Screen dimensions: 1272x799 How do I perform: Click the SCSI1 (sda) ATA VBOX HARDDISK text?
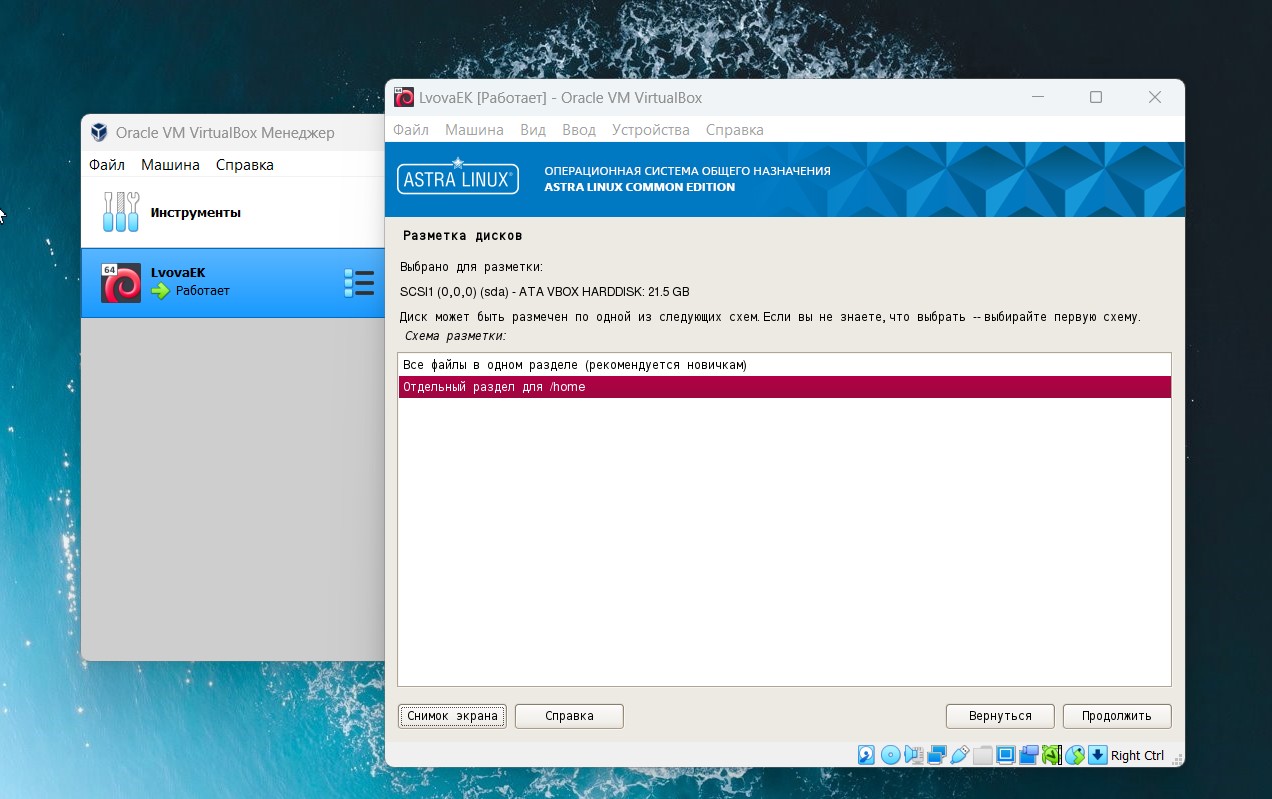tap(544, 292)
